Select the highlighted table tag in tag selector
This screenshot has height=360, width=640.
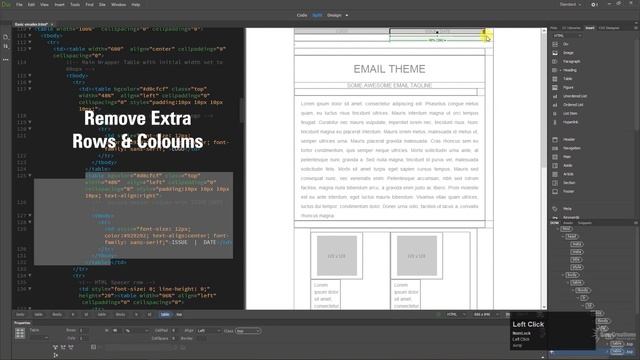(165, 315)
